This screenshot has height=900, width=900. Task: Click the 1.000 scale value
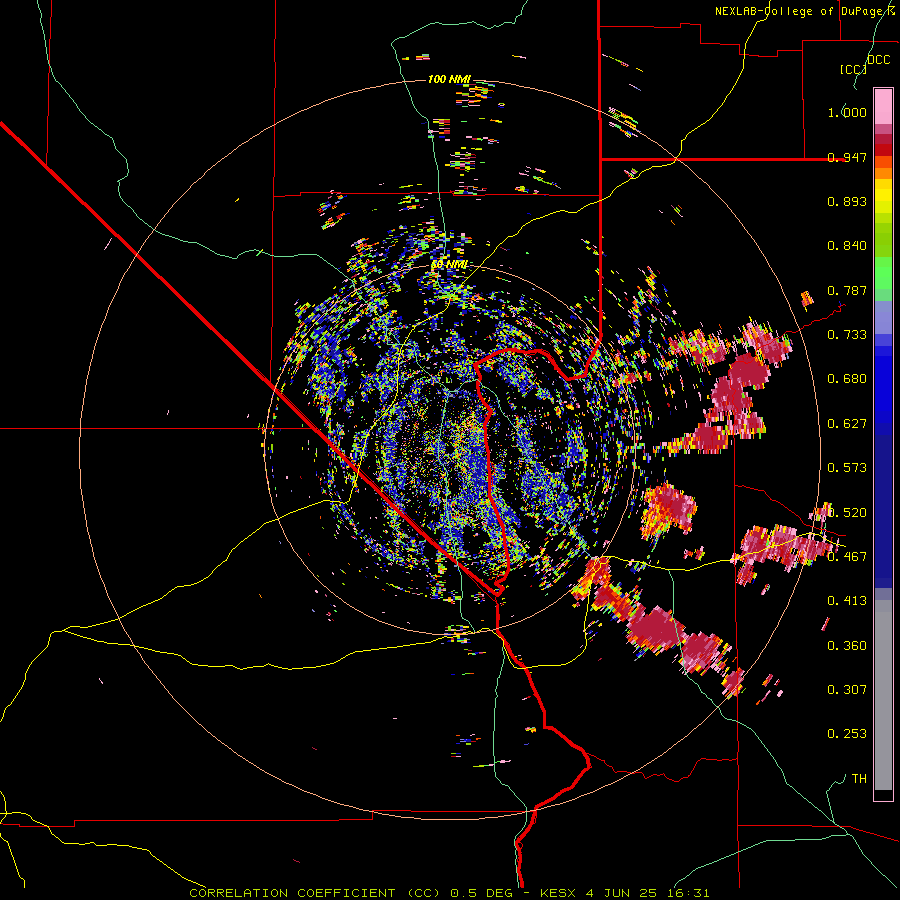click(x=847, y=112)
